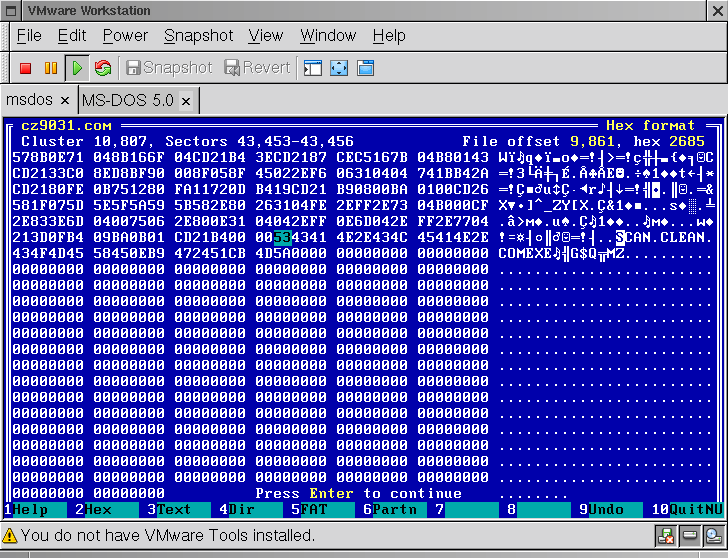Screen dimensions: 728x558
Task: Open the File menu
Action: pyautogui.click(x=29, y=36)
